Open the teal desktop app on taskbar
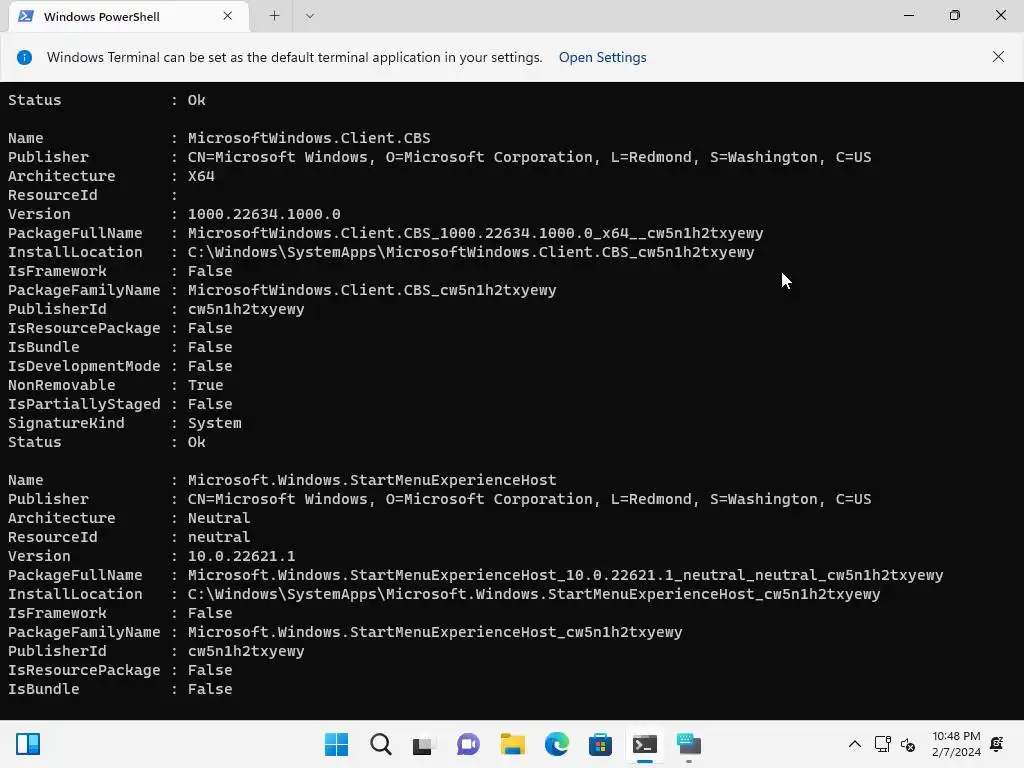This screenshot has height=768, width=1024. pyautogui.click(x=688, y=744)
